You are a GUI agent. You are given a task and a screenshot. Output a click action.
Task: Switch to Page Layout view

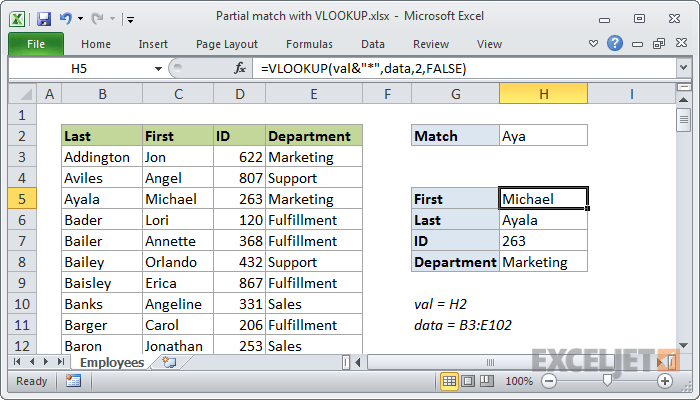(470, 381)
